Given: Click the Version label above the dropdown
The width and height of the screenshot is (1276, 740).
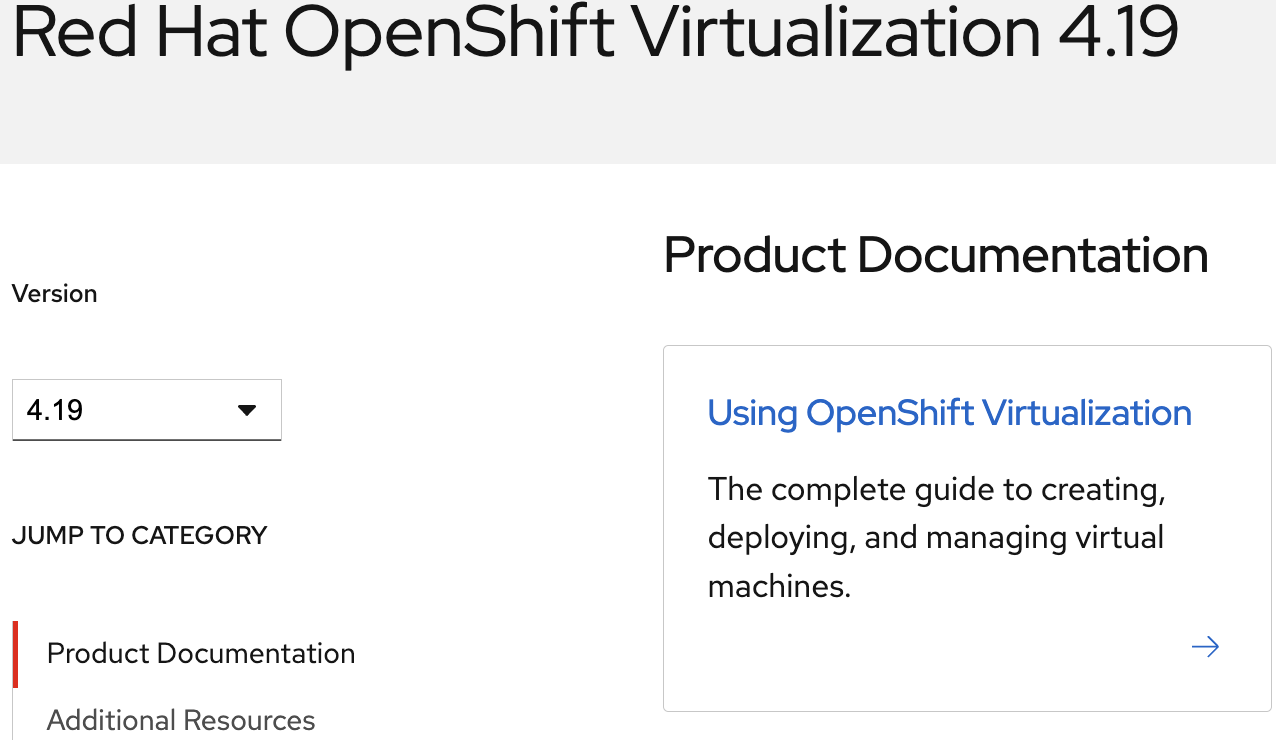Looking at the screenshot, I should (x=55, y=294).
